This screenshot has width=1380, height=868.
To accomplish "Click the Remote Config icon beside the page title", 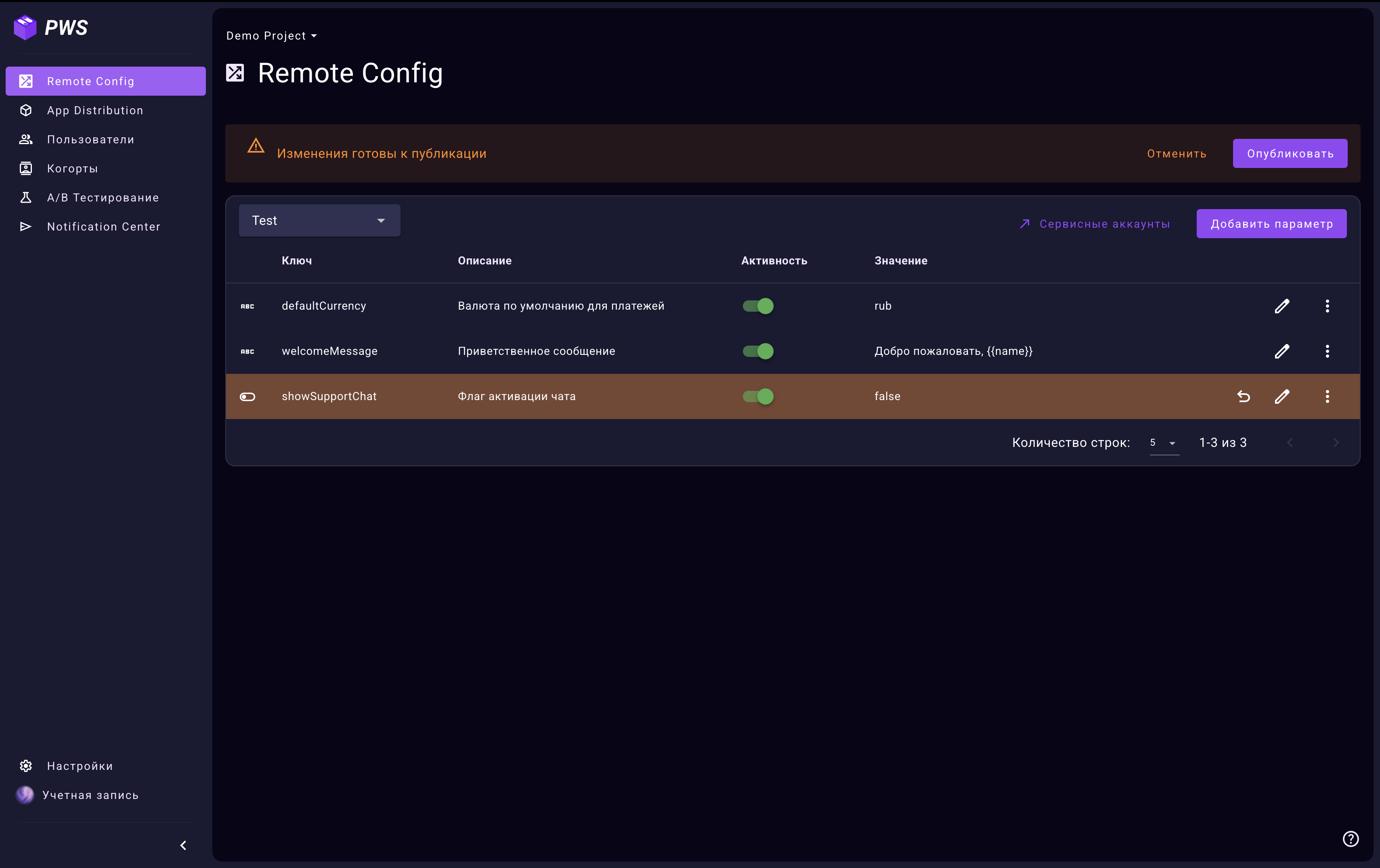I will click(x=235, y=73).
